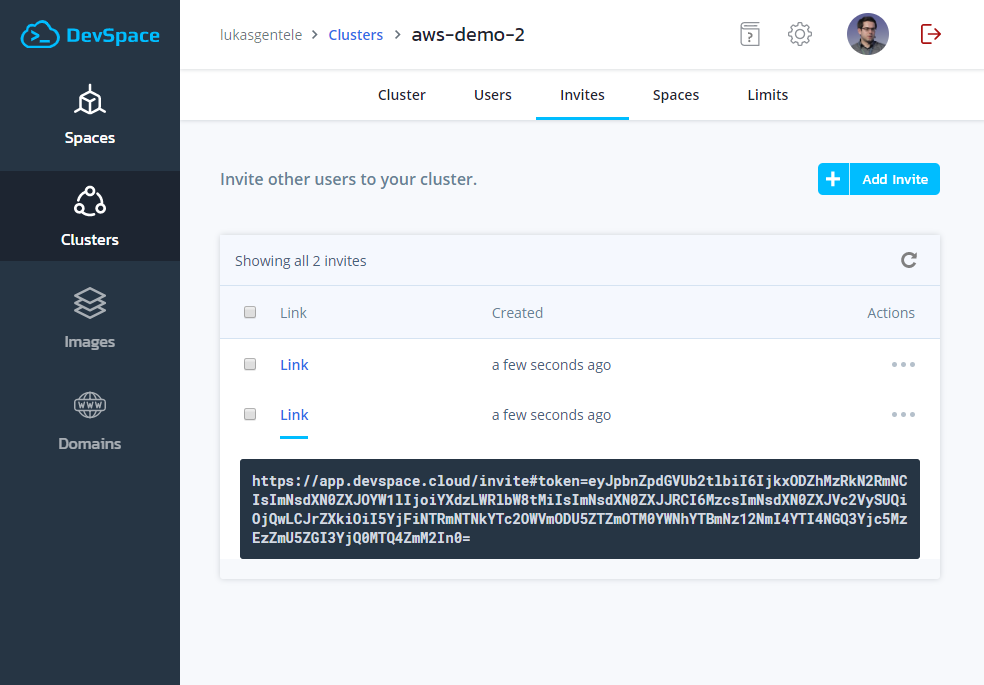Open actions menu for the second invite
The height and width of the screenshot is (685, 984).
point(903,415)
